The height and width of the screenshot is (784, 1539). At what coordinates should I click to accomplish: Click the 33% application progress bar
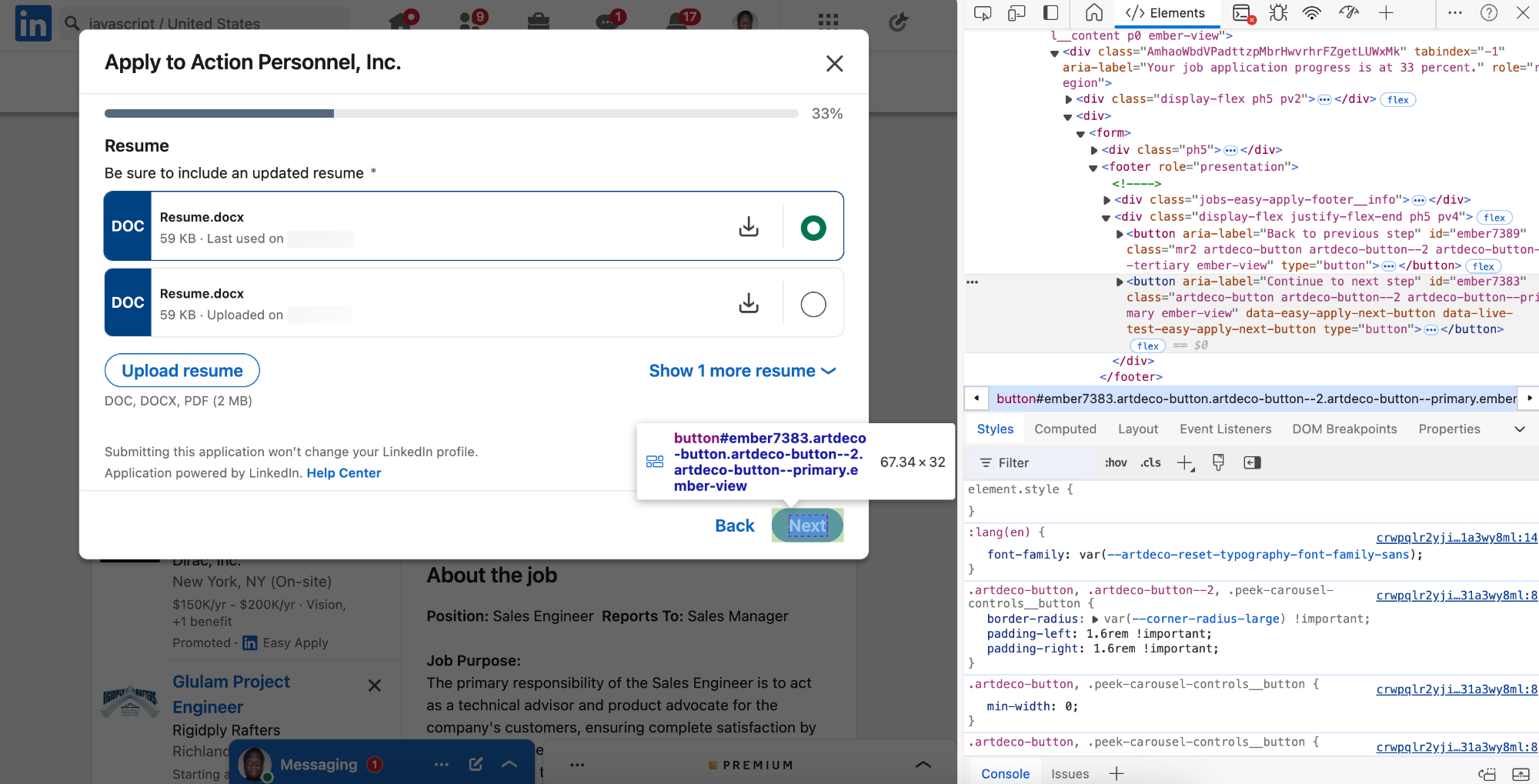click(x=452, y=114)
